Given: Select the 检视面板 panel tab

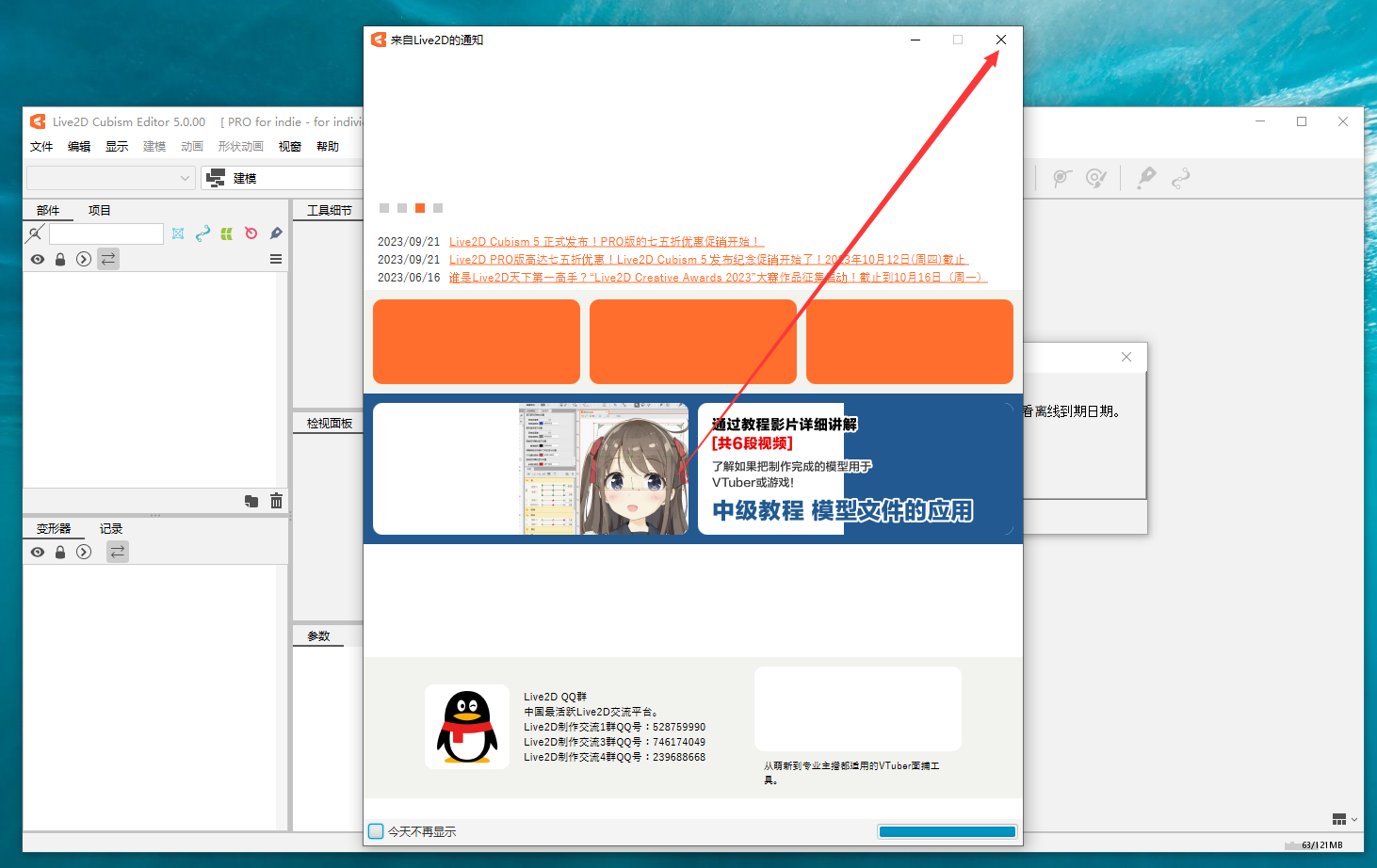Looking at the screenshot, I should [x=330, y=424].
